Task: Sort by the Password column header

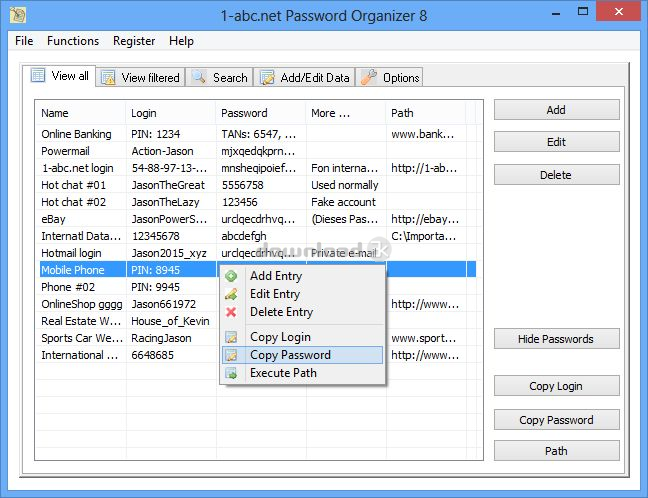Action: click(x=261, y=113)
